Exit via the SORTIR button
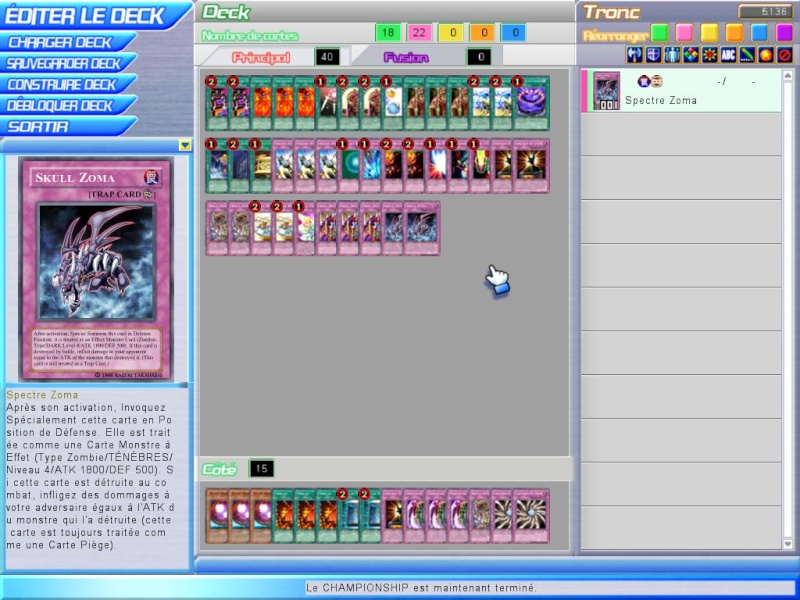The width and height of the screenshot is (800, 600). tap(66, 126)
